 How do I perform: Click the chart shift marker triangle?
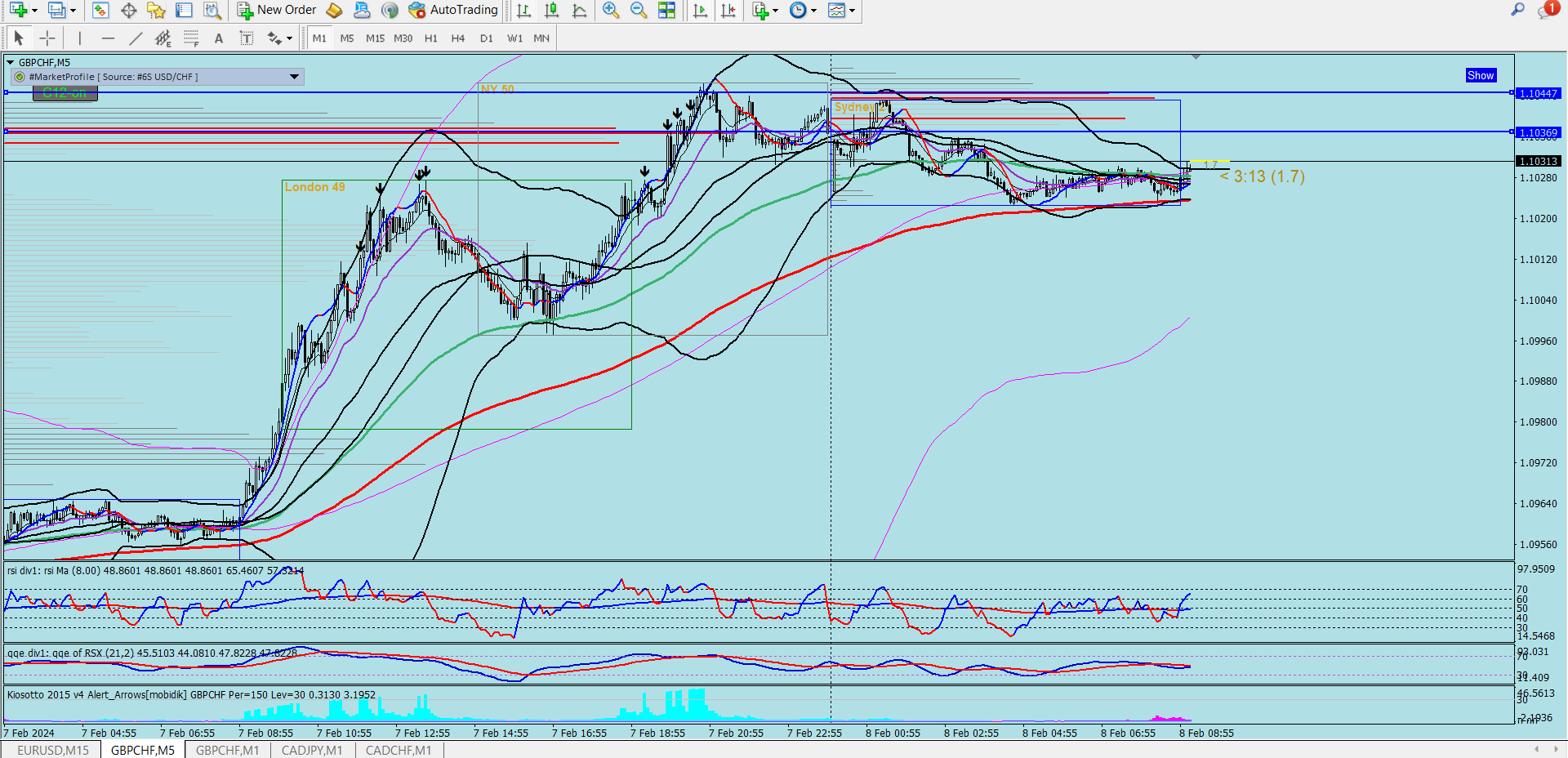point(1196,57)
